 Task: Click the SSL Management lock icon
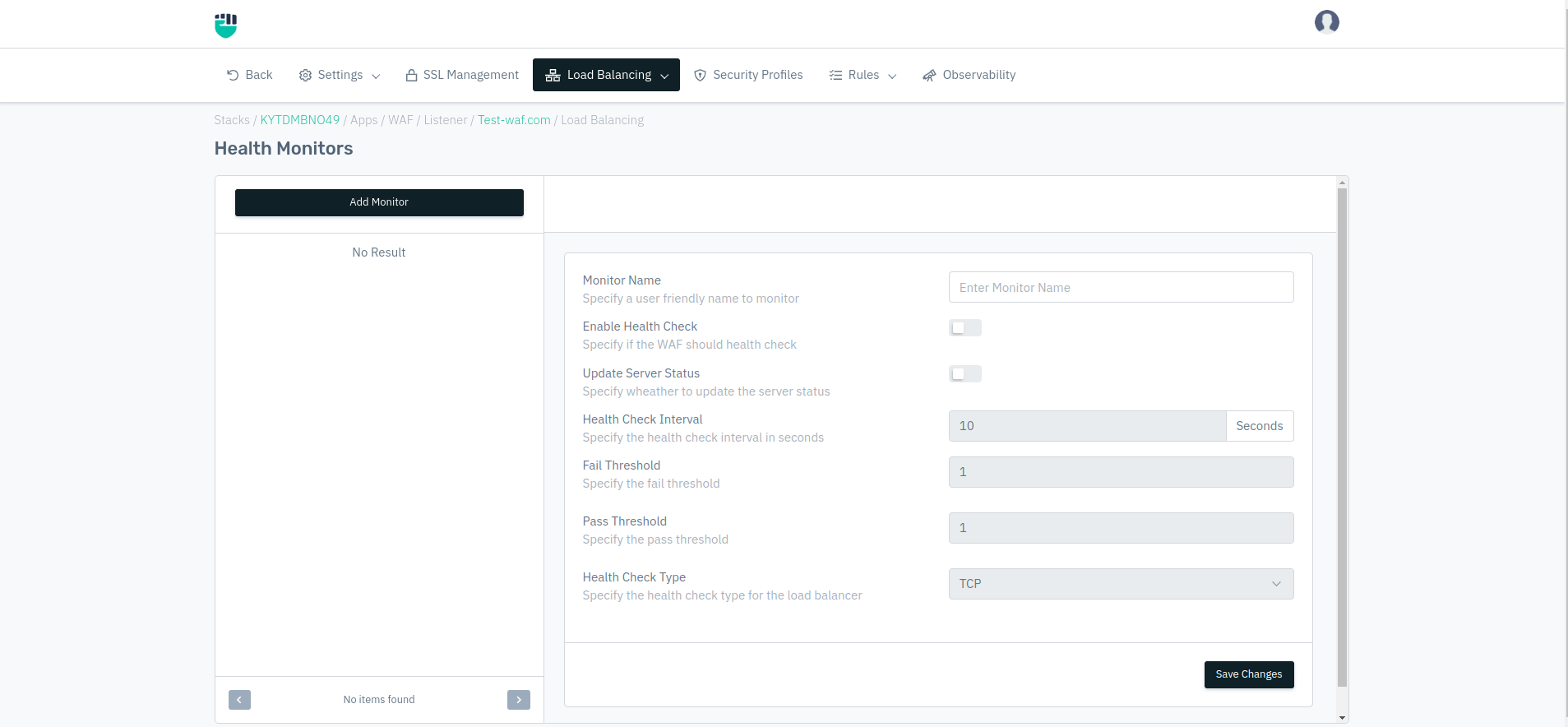coord(411,75)
